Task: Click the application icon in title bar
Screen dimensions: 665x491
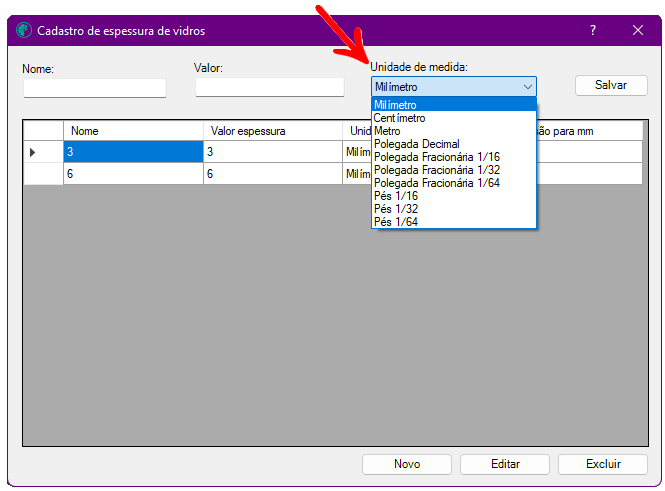Action: 24,31
